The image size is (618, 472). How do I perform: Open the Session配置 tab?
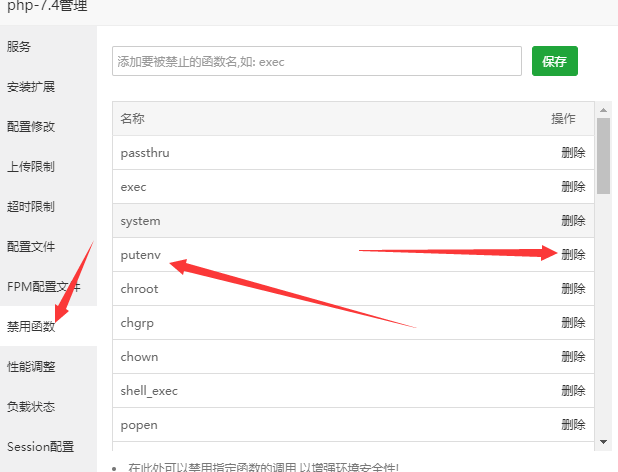click(x=40, y=447)
